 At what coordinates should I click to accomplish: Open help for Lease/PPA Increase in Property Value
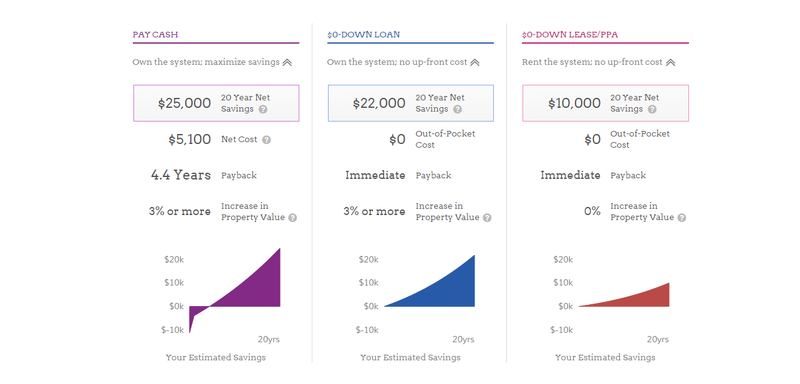click(x=682, y=218)
